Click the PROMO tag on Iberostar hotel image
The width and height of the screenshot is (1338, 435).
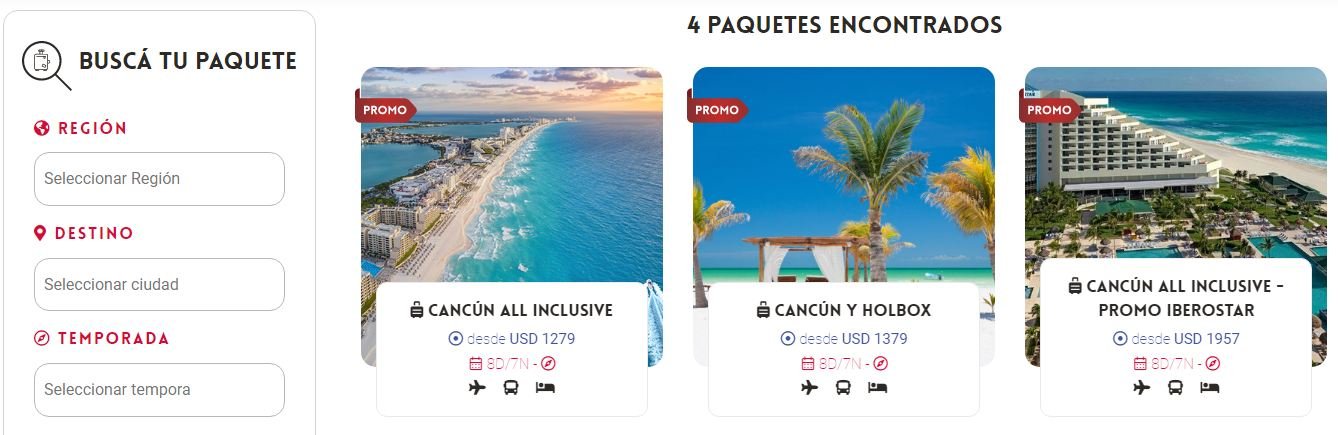1048,110
